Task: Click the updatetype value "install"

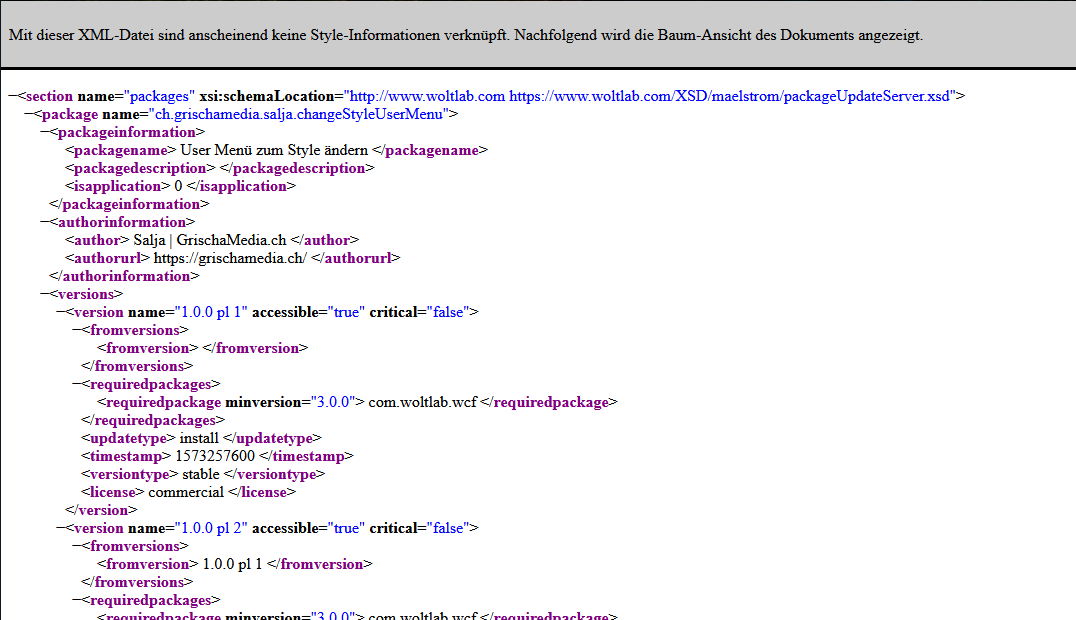Action: (x=199, y=439)
